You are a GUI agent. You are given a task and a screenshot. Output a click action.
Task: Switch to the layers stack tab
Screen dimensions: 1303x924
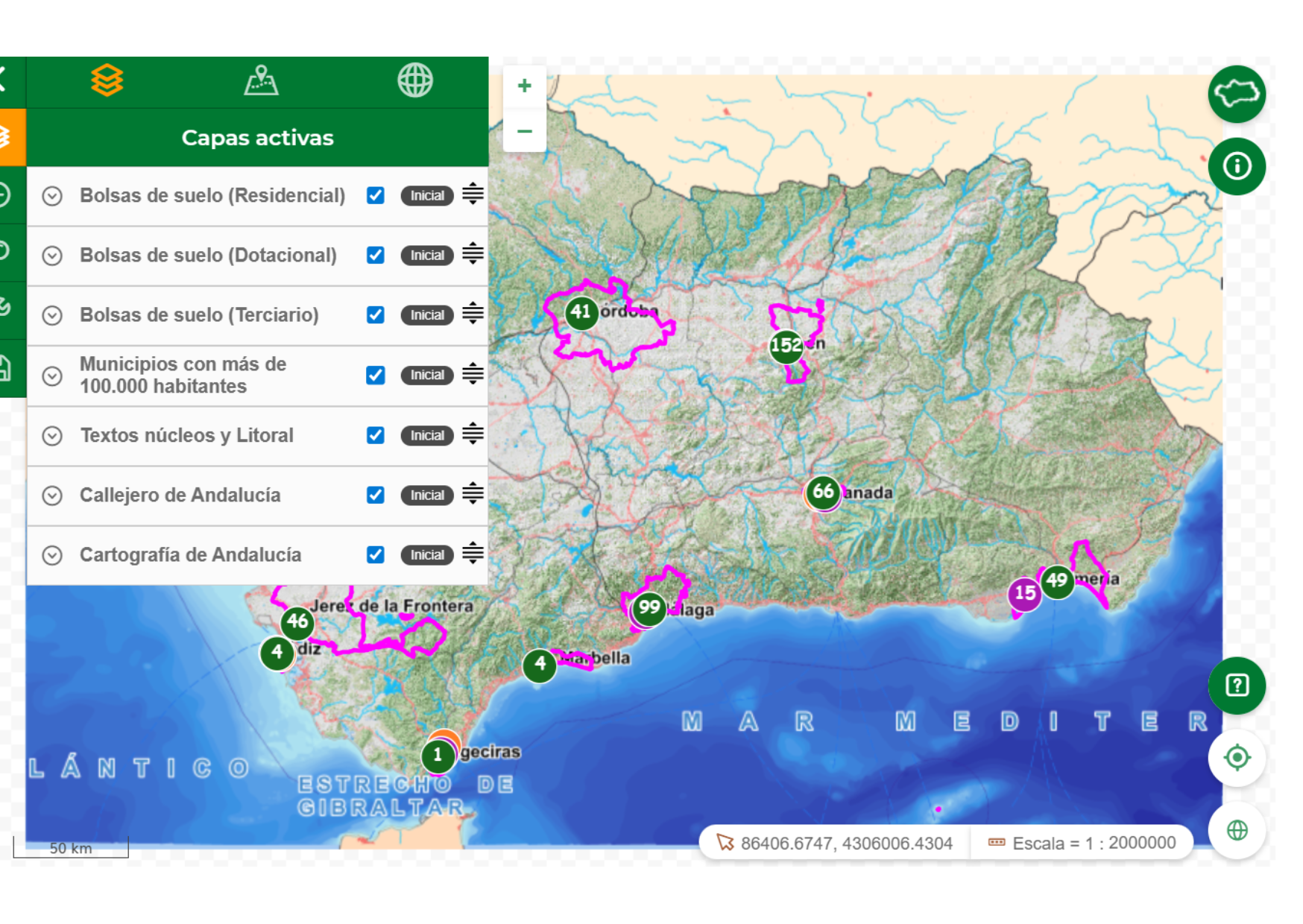pyautogui.click(x=107, y=80)
